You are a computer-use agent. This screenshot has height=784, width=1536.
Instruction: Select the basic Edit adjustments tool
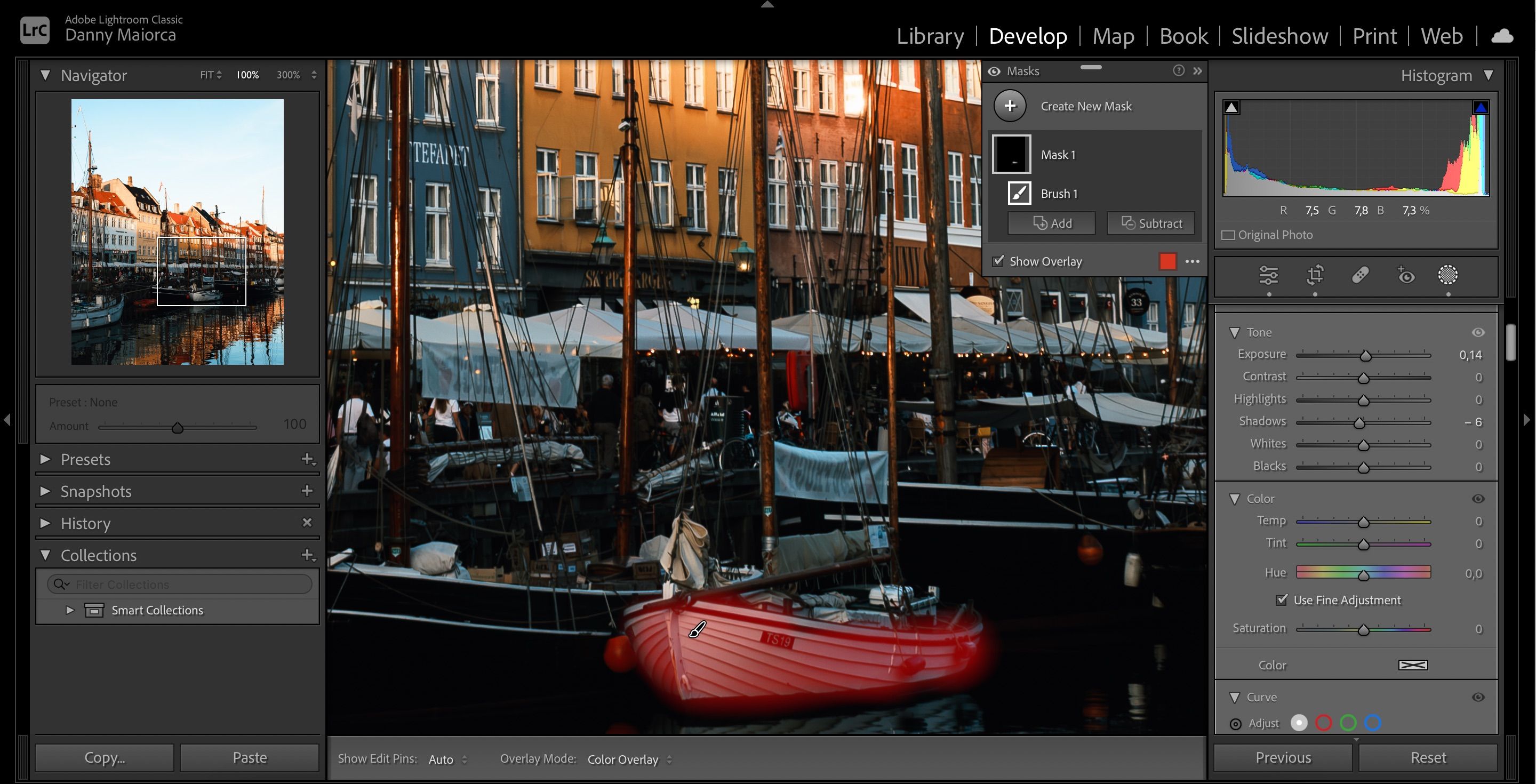pyautogui.click(x=1269, y=275)
